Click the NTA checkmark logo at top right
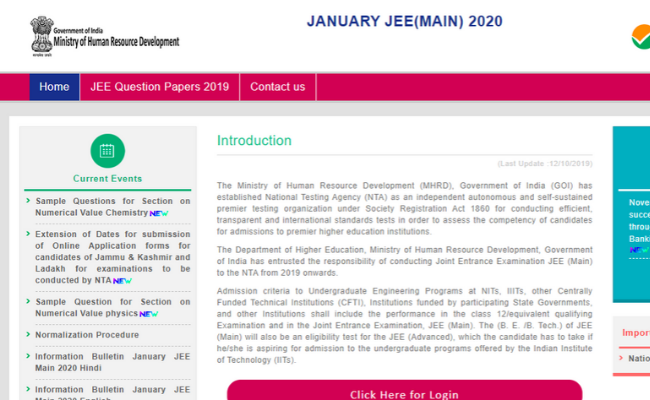650x400 pixels. (640, 37)
